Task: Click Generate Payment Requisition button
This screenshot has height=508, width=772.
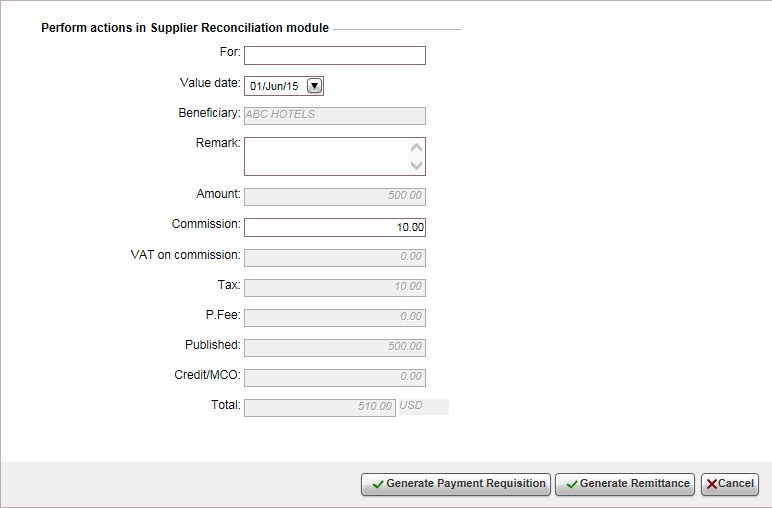Action: tap(456, 484)
